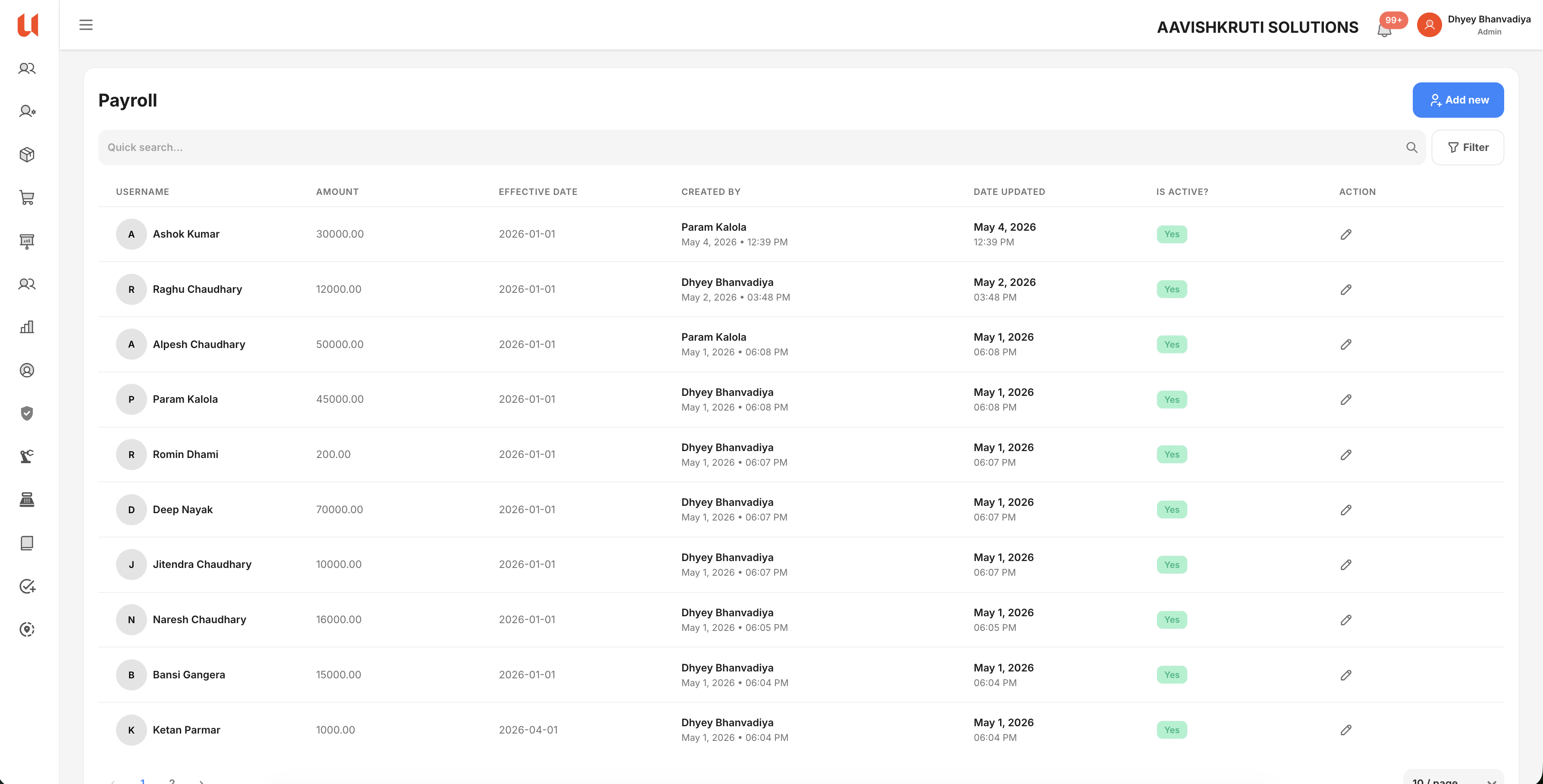1543x784 pixels.
Task: Click the Add new button
Action: click(1457, 100)
